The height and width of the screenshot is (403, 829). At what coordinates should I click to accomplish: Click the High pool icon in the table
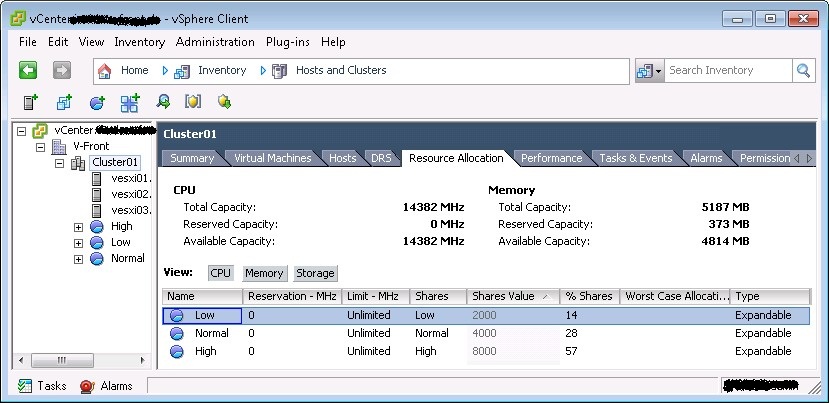point(177,352)
